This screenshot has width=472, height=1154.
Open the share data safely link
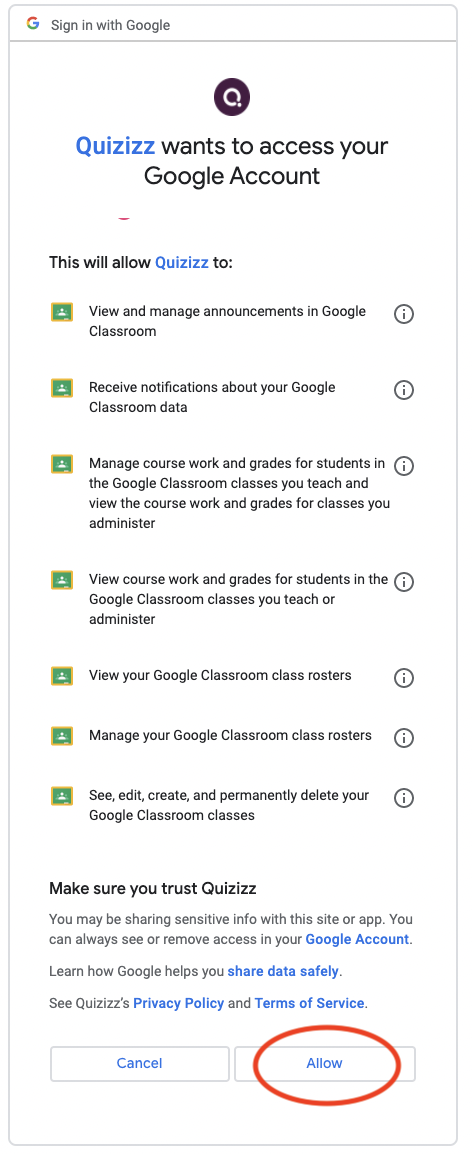tap(283, 971)
